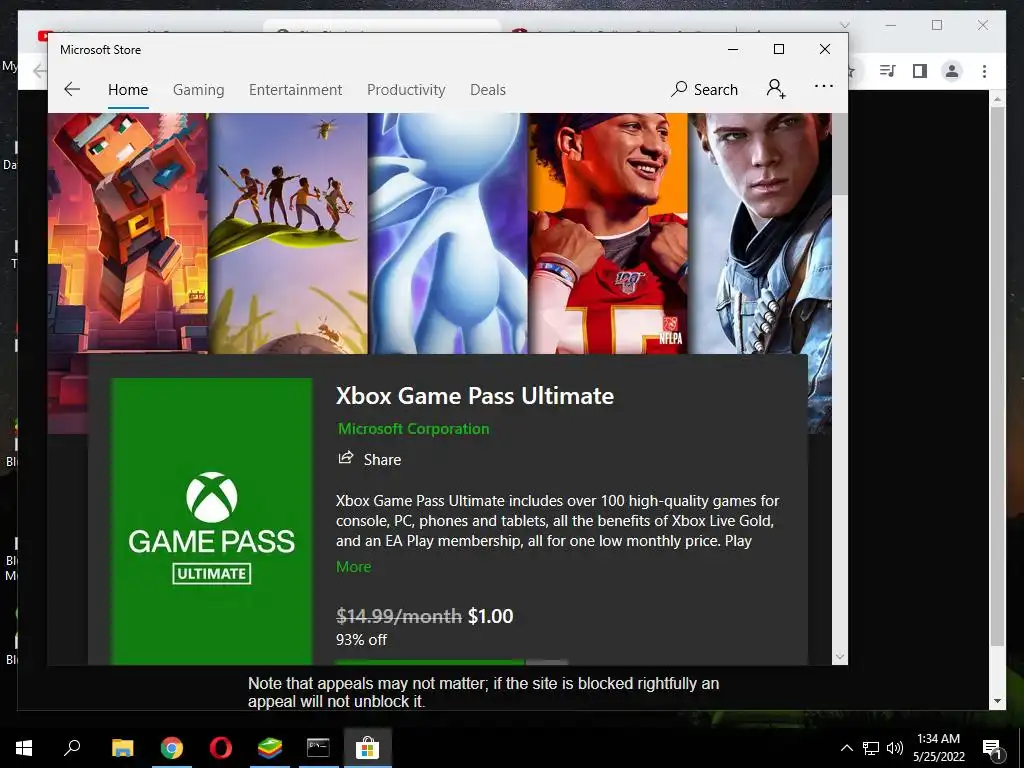1024x768 pixels.
Task: Open the command prompt taskbar icon
Action: tap(318, 747)
